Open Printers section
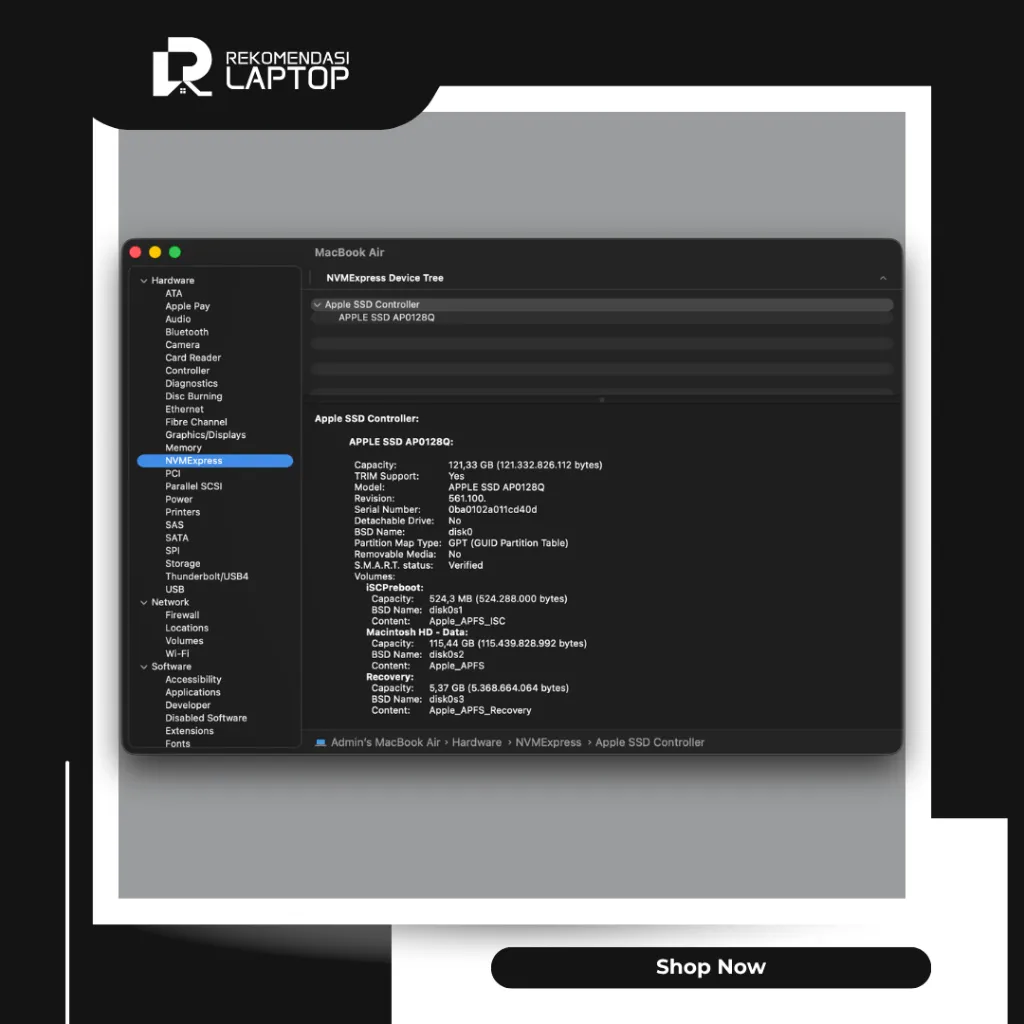The height and width of the screenshot is (1024, 1024). point(182,512)
